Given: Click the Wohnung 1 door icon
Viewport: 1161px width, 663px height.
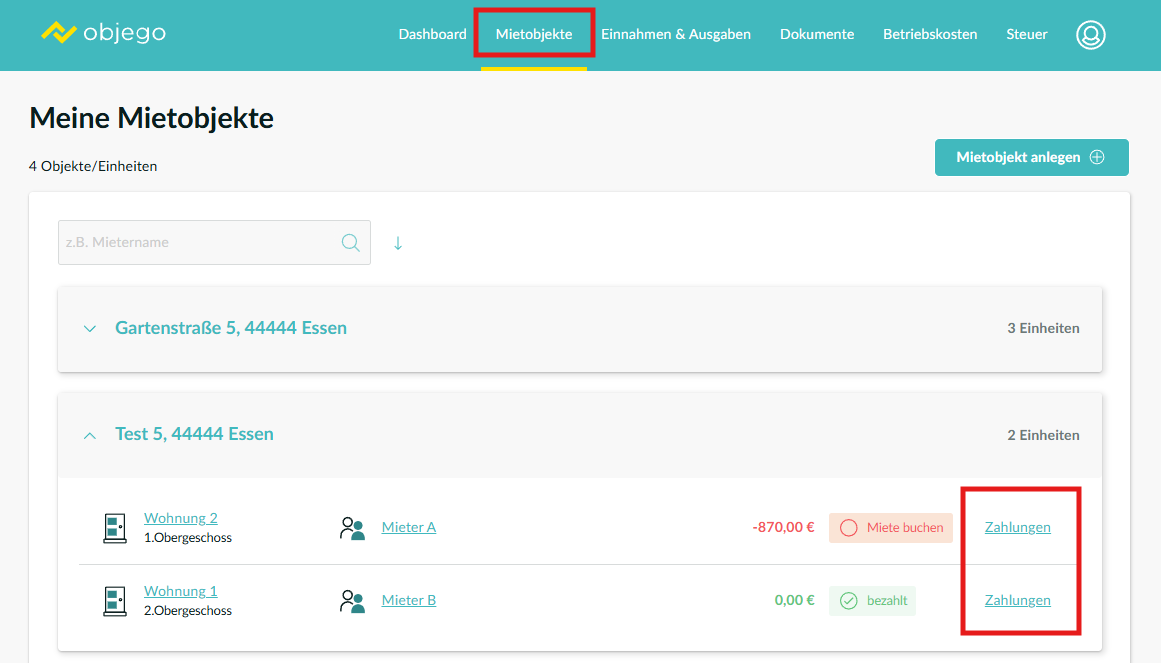Looking at the screenshot, I should [x=115, y=601].
